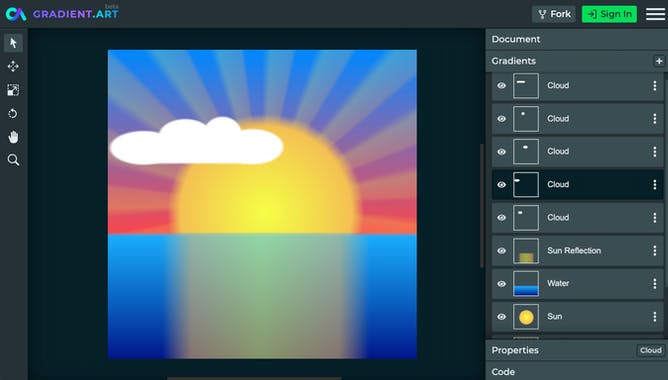Viewport: 668px width, 380px height.
Task: Expand the Code panel
Action: tap(576, 371)
